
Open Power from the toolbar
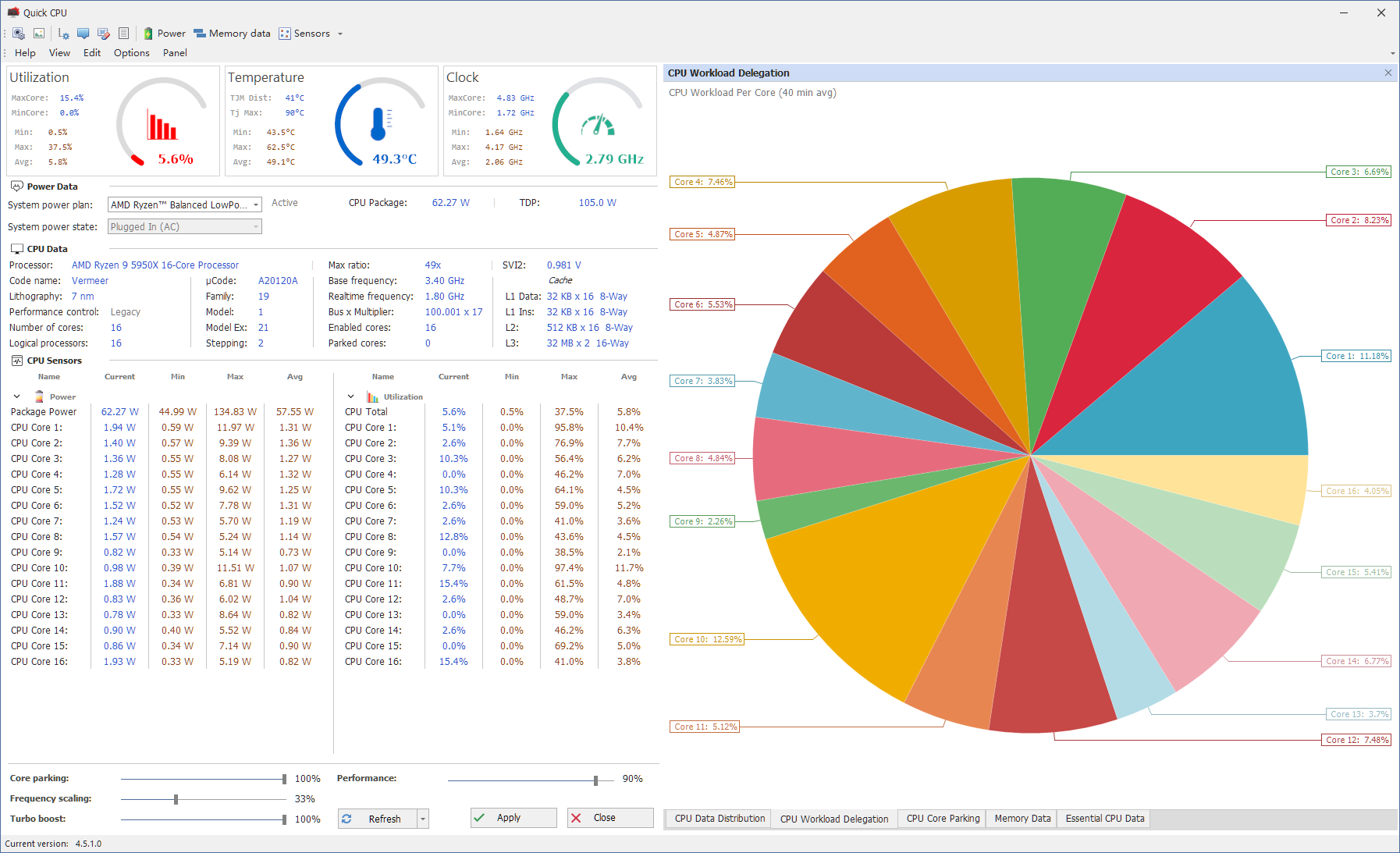pyautogui.click(x=164, y=34)
